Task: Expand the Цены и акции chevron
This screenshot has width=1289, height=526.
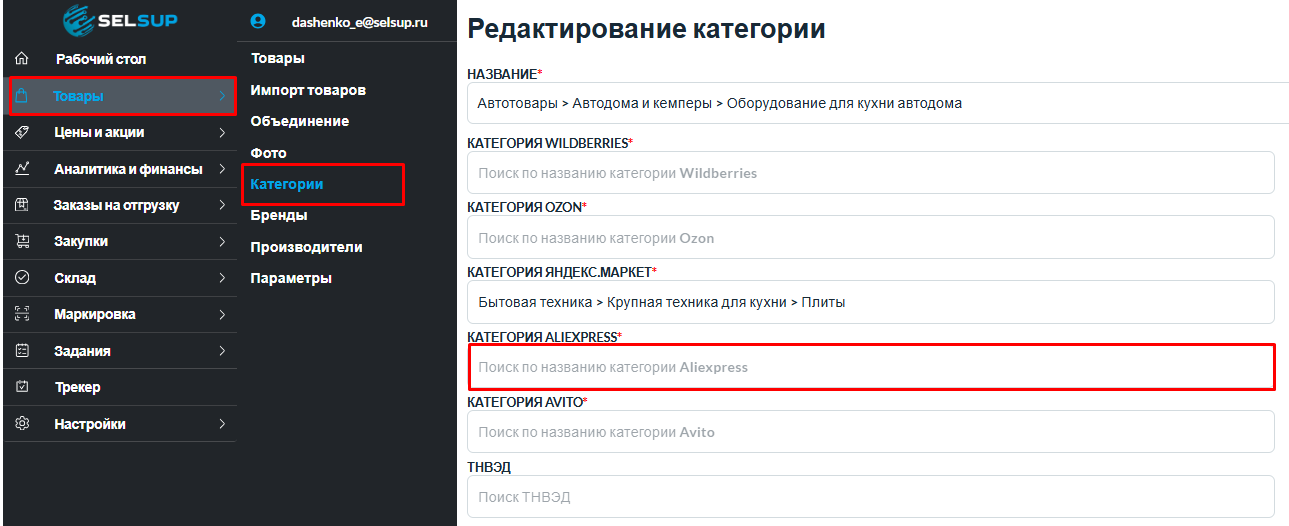Action: [221, 132]
